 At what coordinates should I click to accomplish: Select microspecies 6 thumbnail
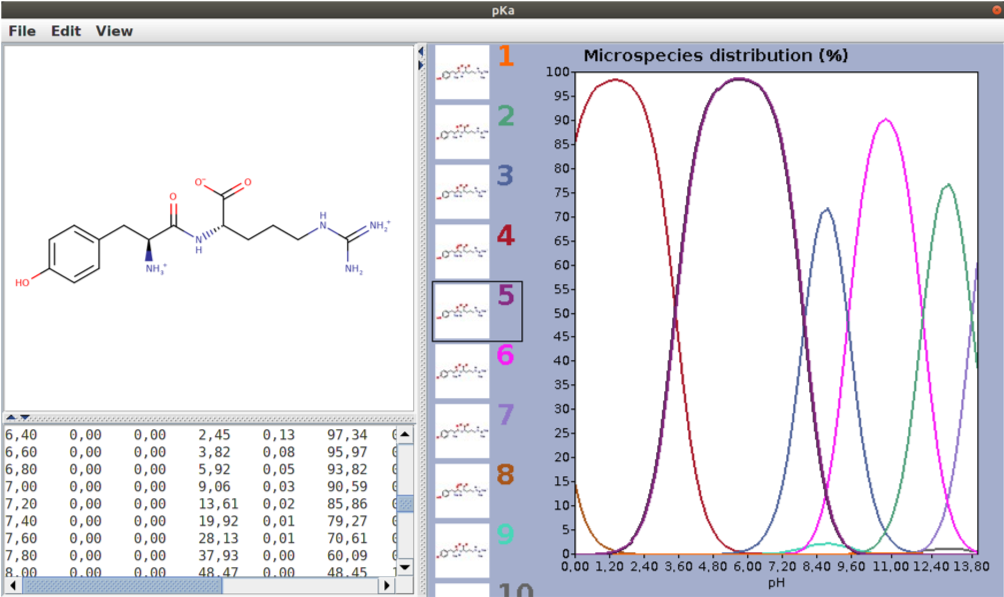coord(462,371)
